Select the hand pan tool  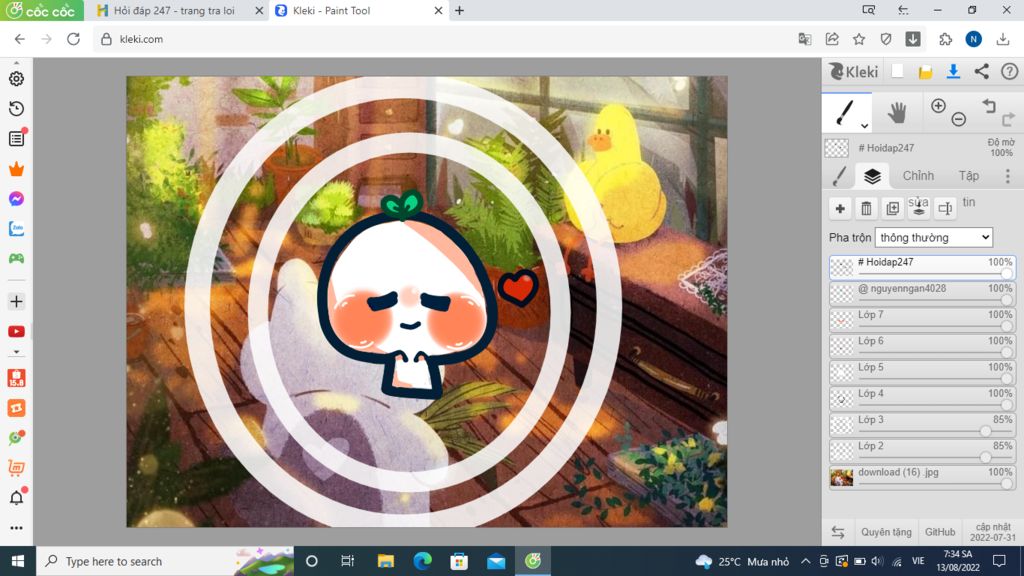tap(897, 112)
